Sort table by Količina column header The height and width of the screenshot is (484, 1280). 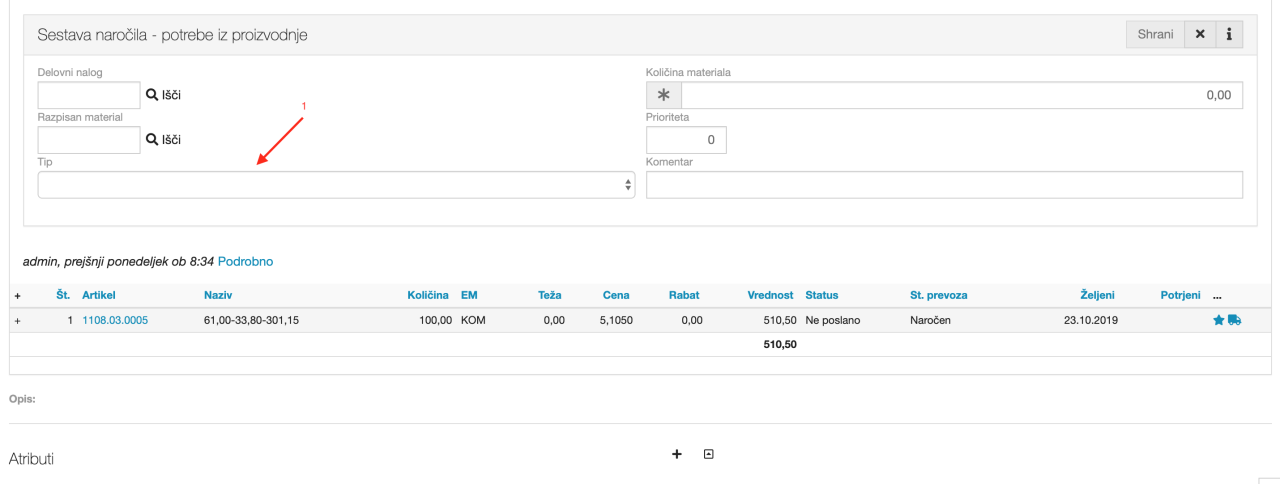point(429,296)
